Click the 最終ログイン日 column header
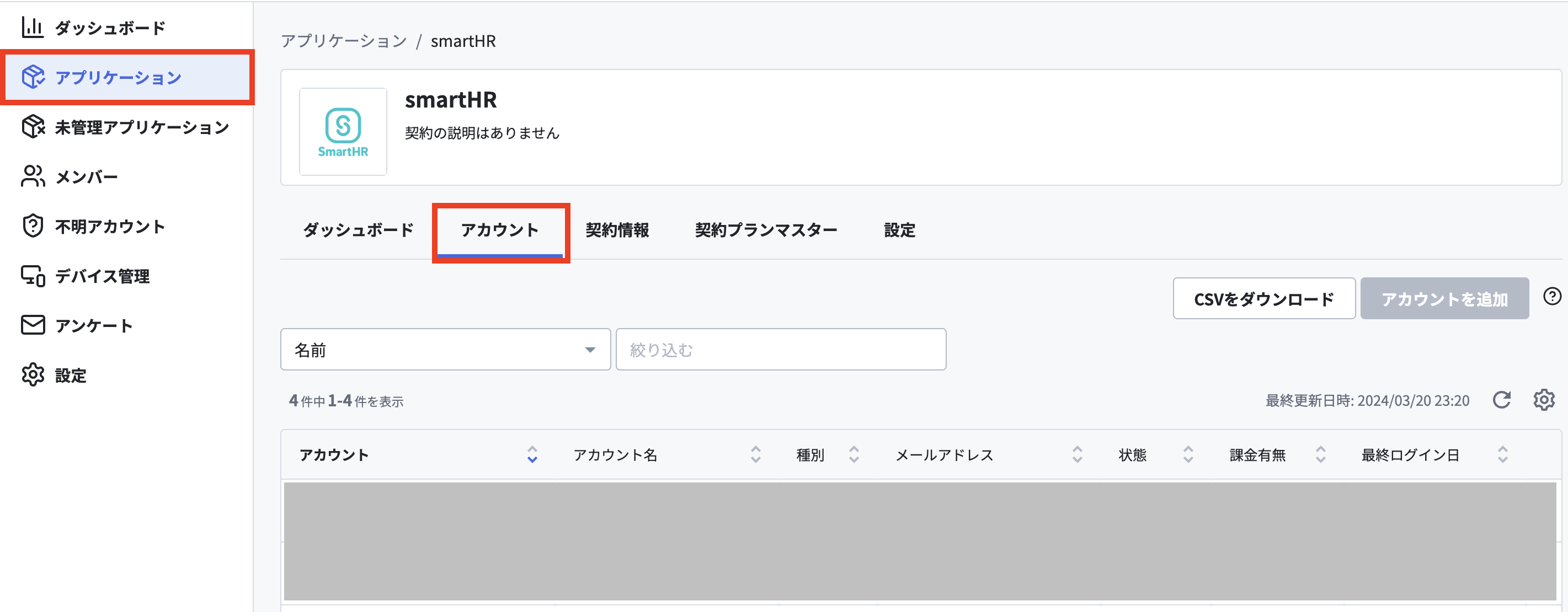 click(x=1410, y=455)
